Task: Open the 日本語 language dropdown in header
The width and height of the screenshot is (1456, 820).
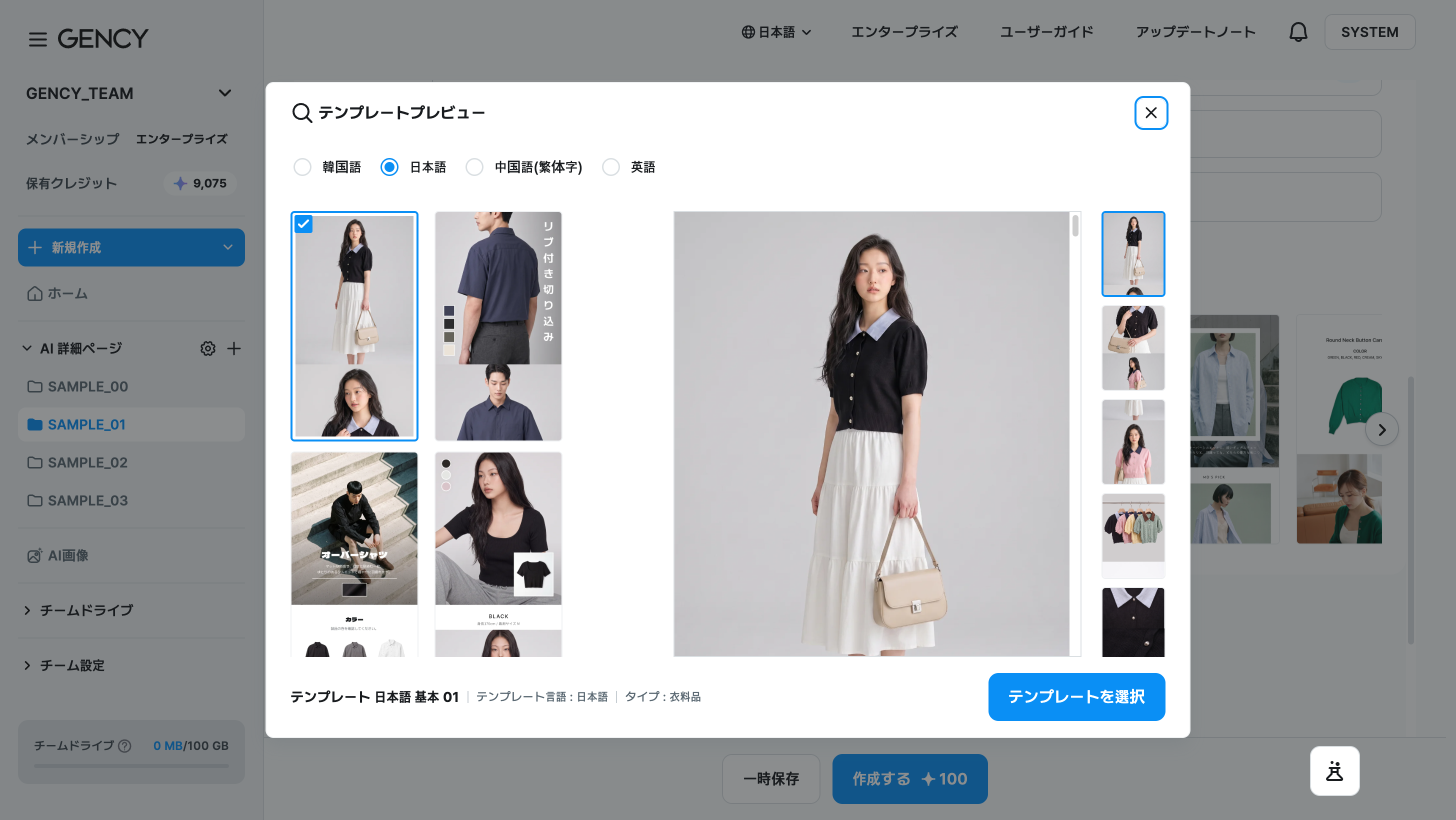Action: pos(776,32)
